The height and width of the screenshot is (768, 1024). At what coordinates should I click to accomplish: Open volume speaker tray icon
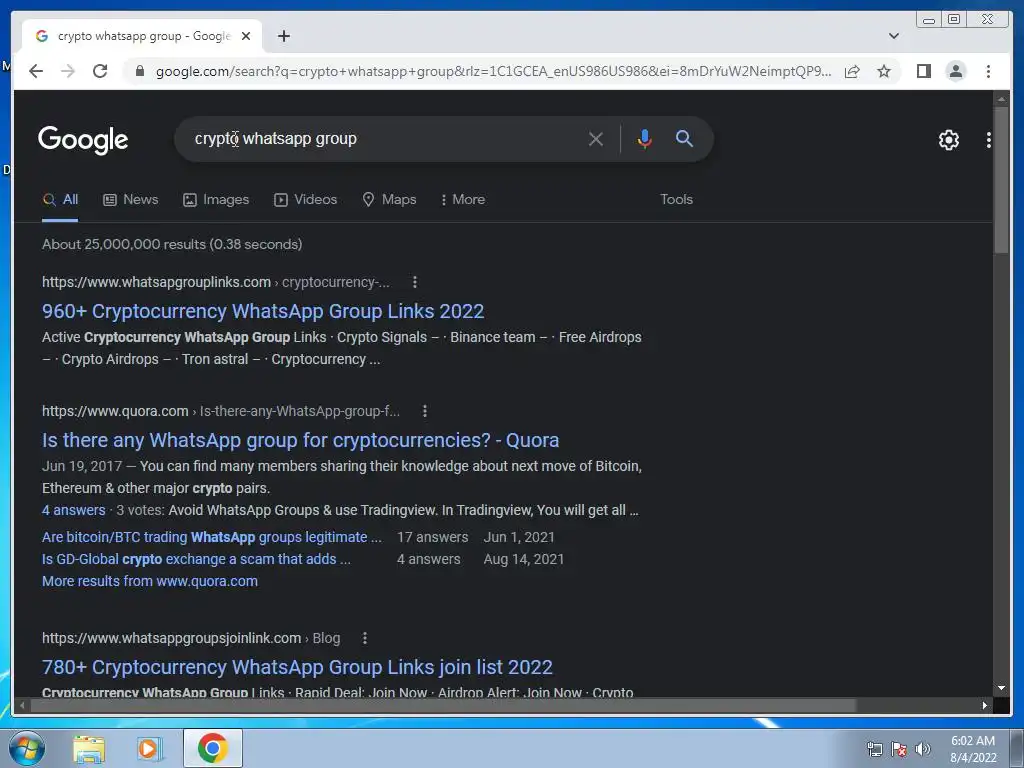(x=922, y=749)
